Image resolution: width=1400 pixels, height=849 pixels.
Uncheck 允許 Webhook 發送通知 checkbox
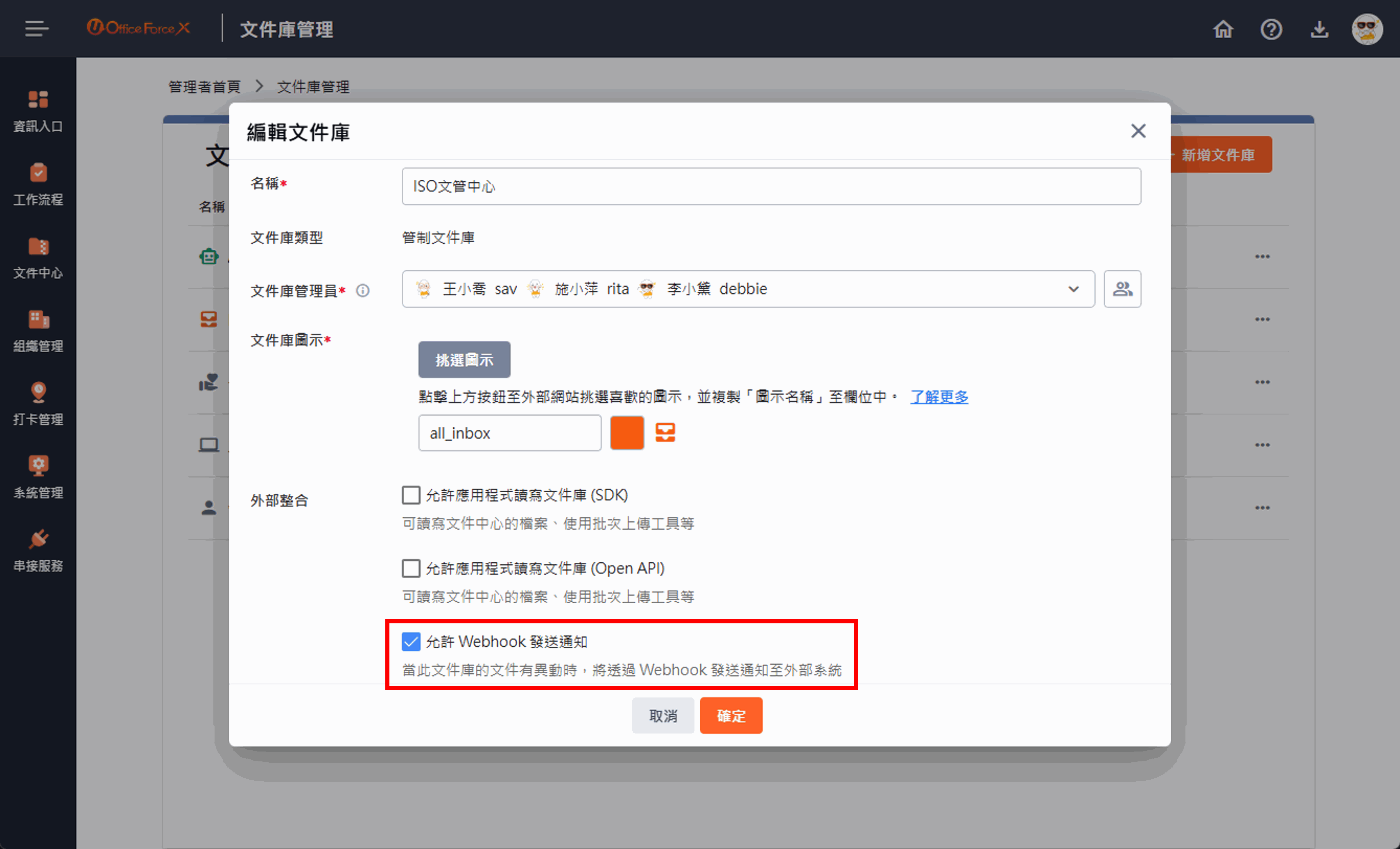pos(411,642)
